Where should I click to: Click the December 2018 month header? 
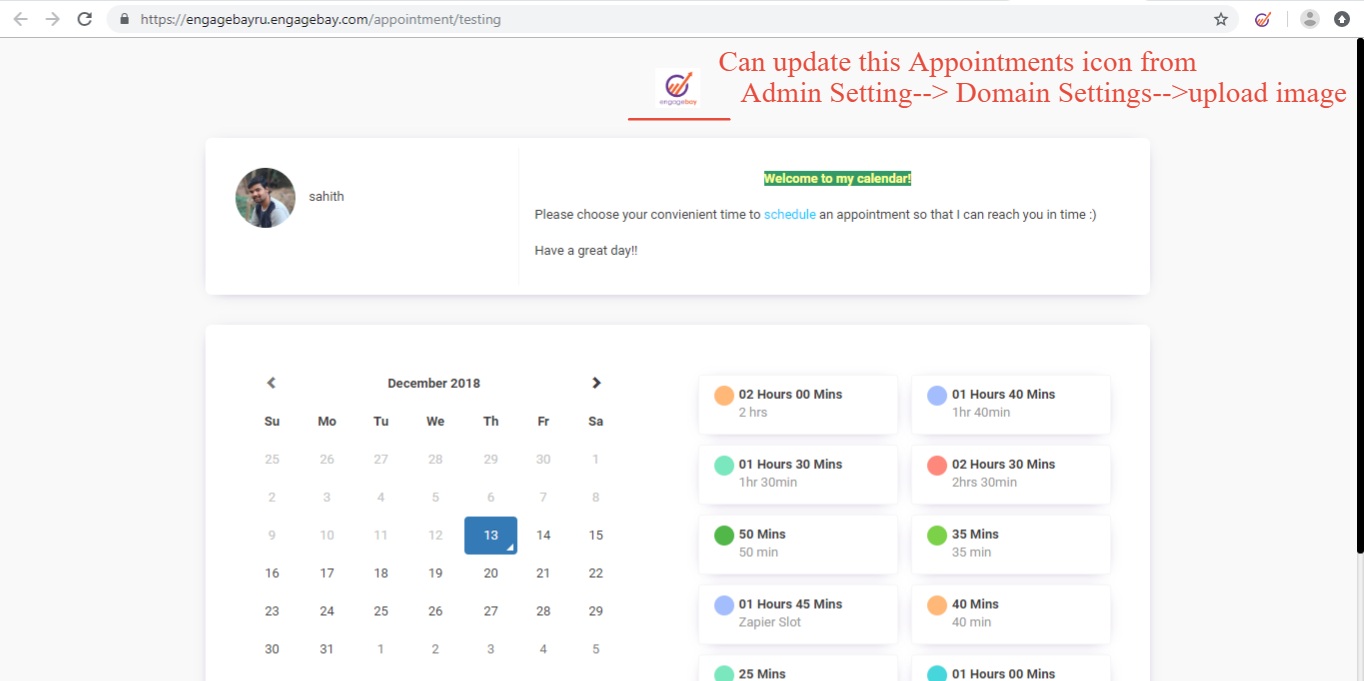coord(434,384)
